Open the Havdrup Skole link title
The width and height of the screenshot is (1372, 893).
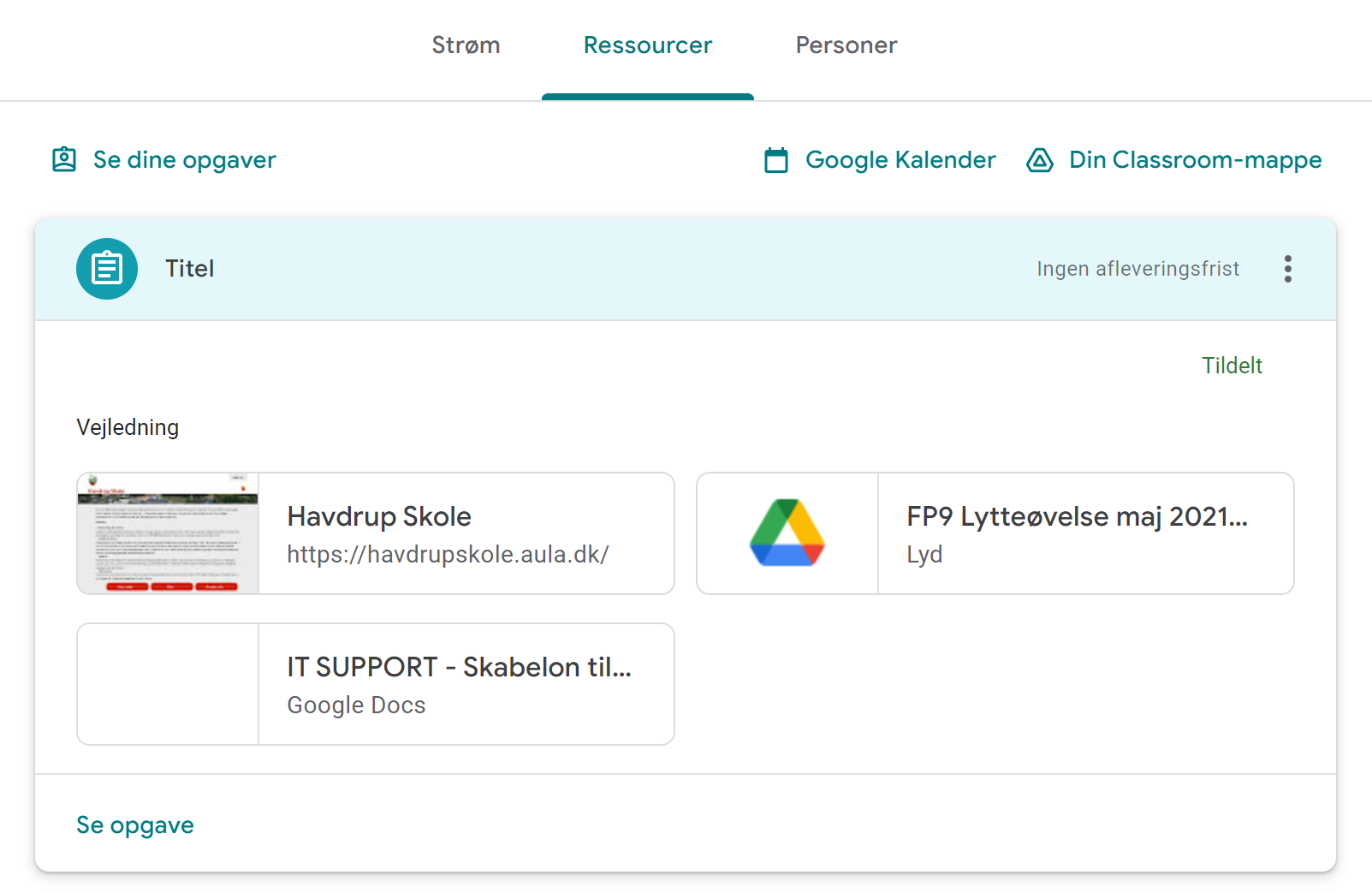379,516
